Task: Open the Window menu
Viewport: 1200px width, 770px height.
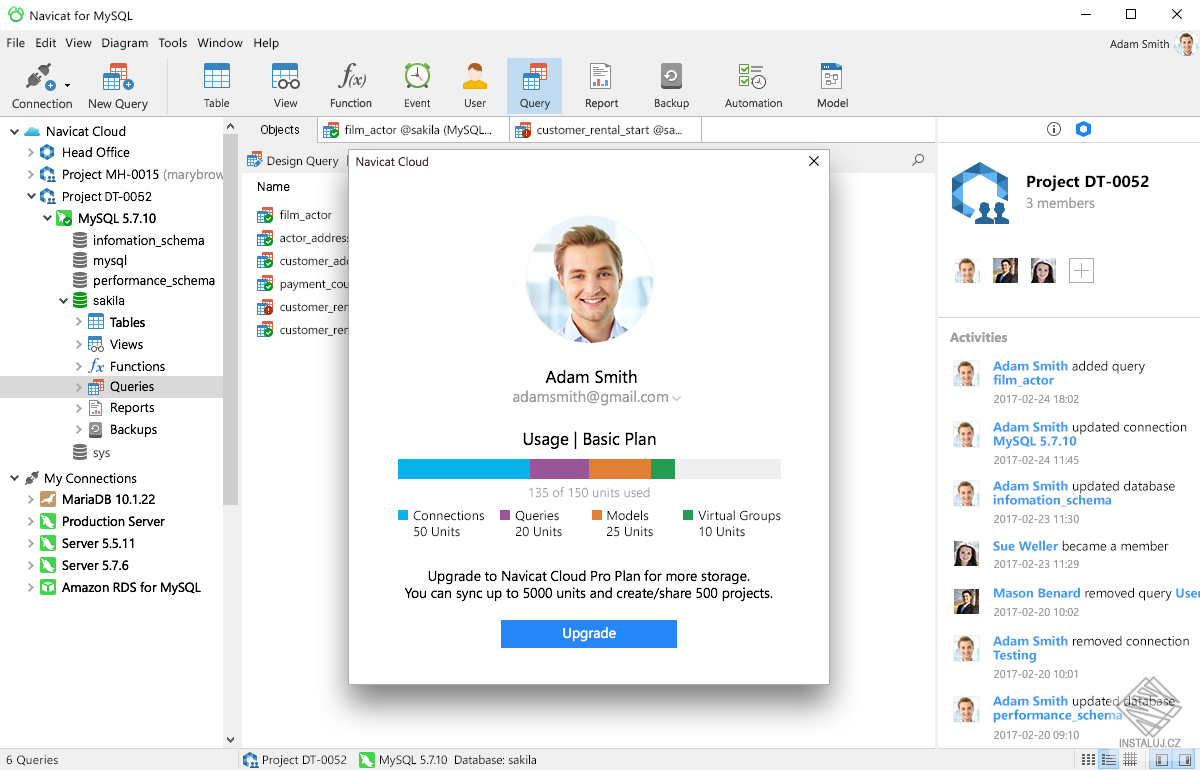Action: (x=220, y=43)
